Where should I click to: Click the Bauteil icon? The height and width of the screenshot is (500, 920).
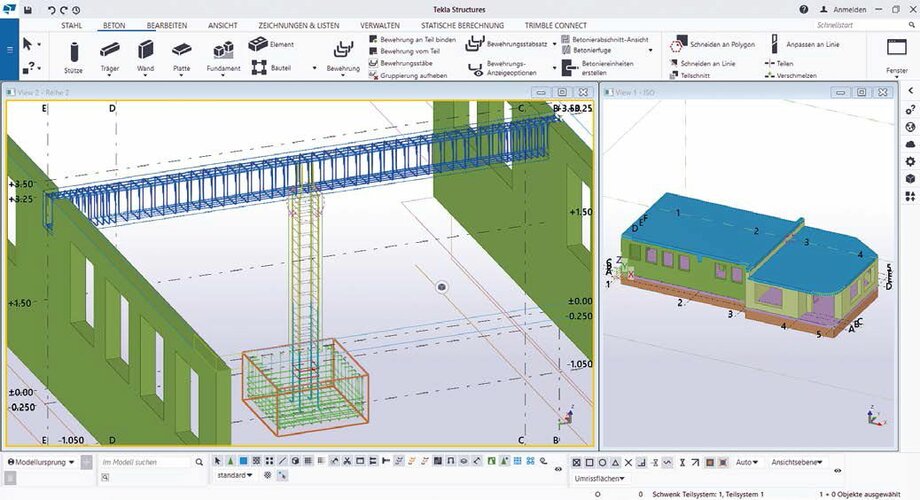coord(259,67)
